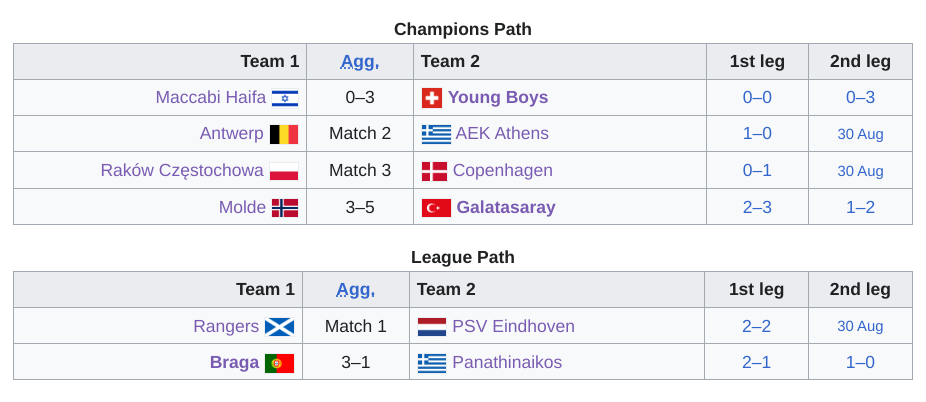Click the Netherlands flag beside PSV Eindhoven
Image resolution: width=926 pixels, height=402 pixels.
(432, 326)
